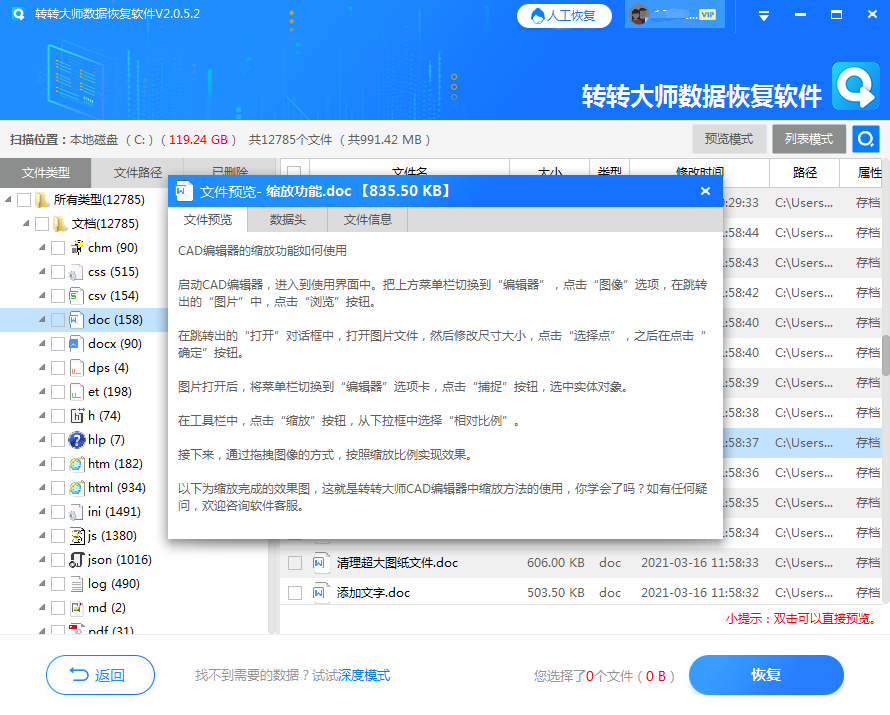Collapse the 所有类型 tree node
Image resolution: width=890 pixels, height=715 pixels.
(x=10, y=199)
